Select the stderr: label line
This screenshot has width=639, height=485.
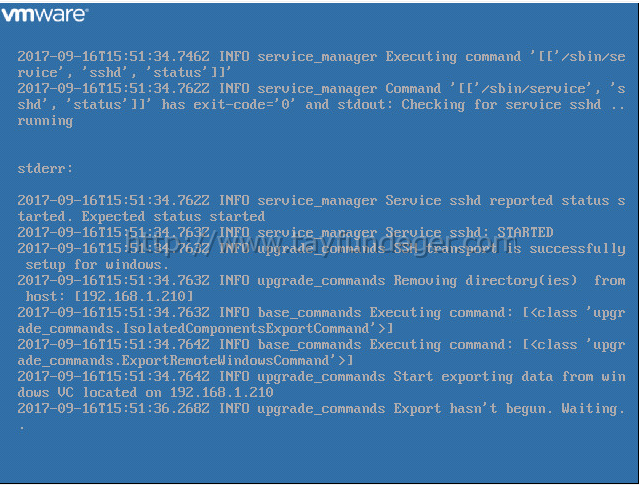(x=45, y=168)
